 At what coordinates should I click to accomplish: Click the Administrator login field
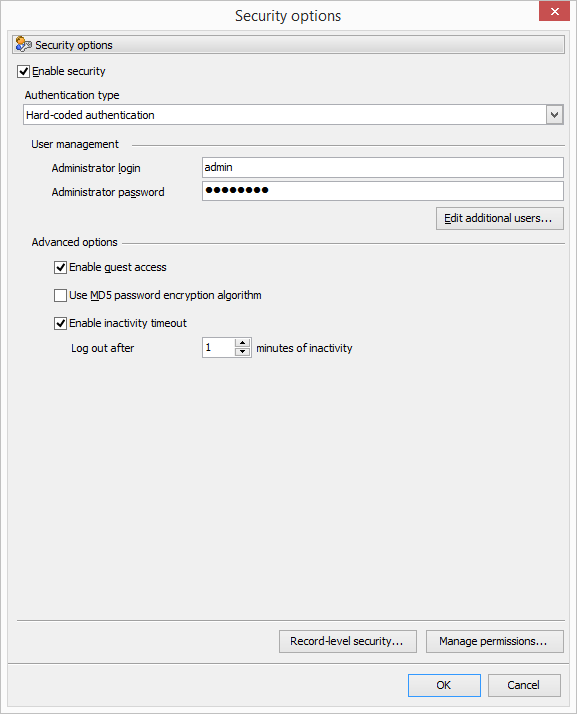click(383, 167)
